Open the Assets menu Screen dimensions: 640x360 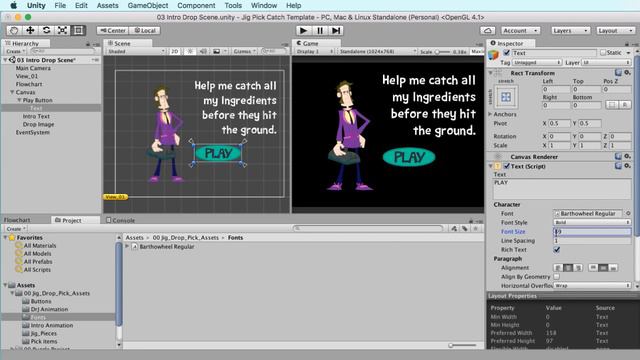click(x=107, y=6)
